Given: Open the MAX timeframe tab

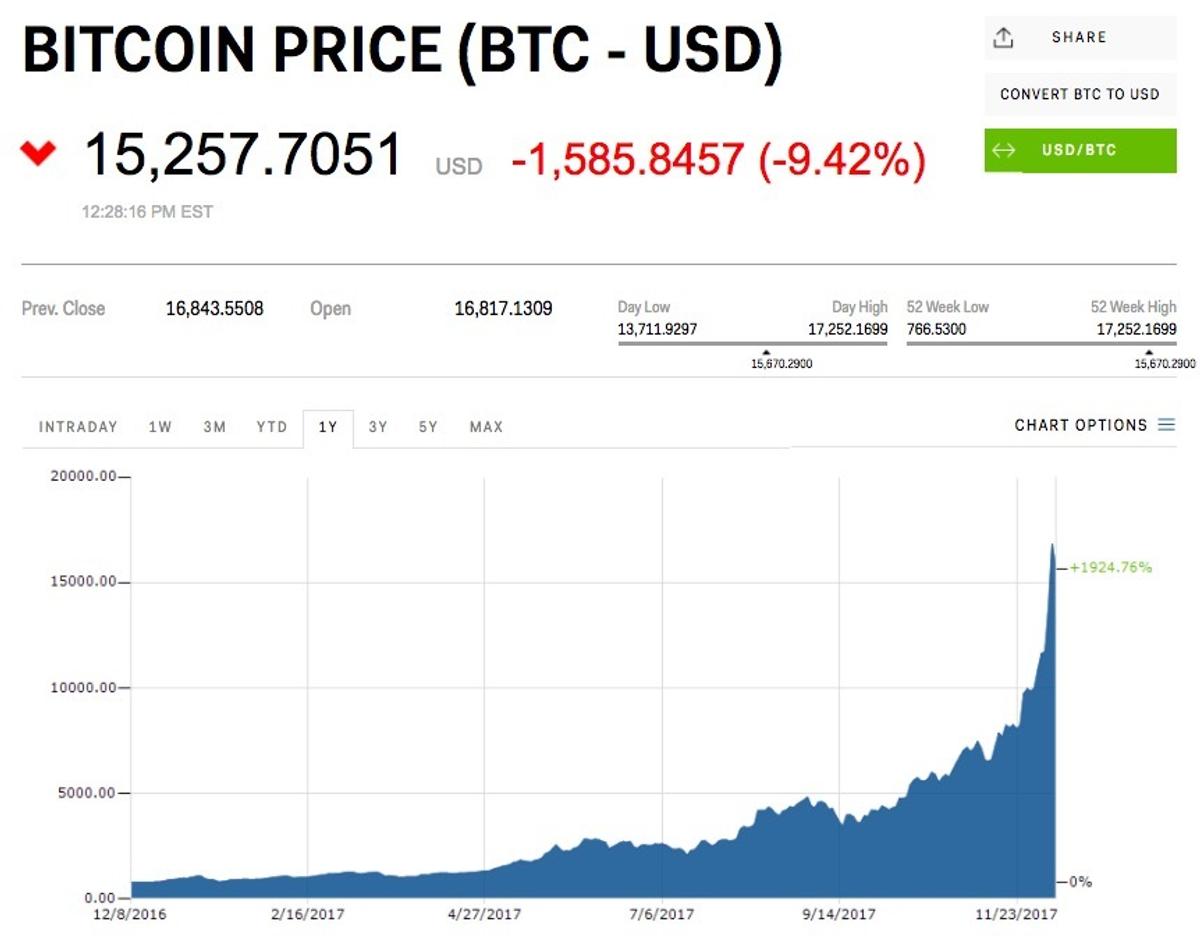Looking at the screenshot, I should 485,426.
